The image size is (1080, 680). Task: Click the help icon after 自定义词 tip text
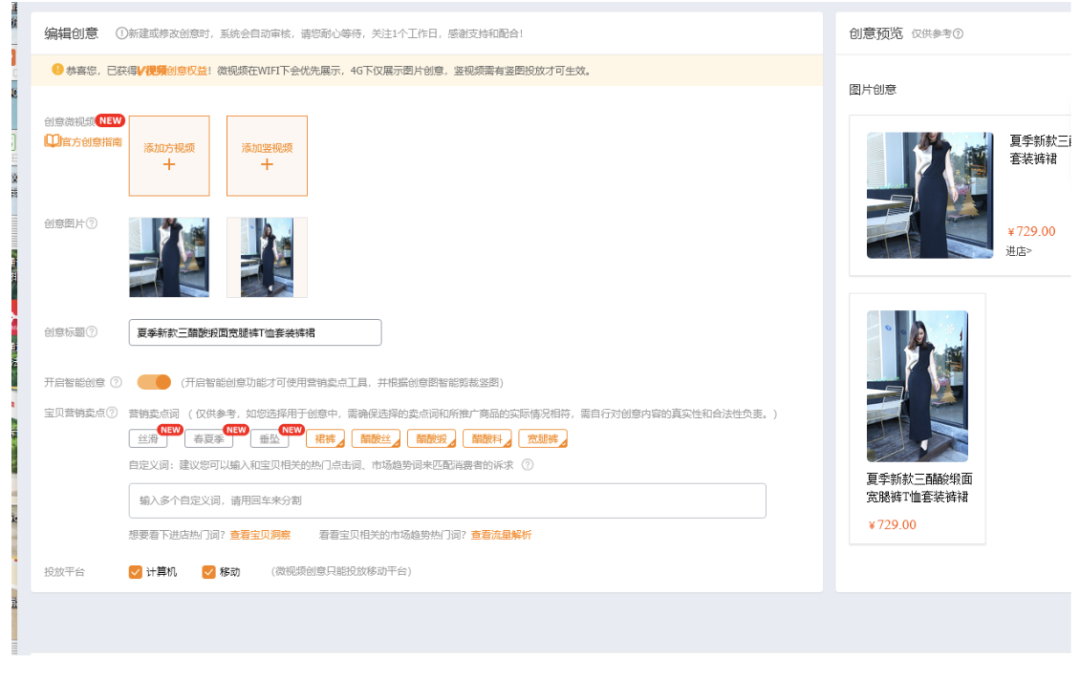click(x=528, y=465)
